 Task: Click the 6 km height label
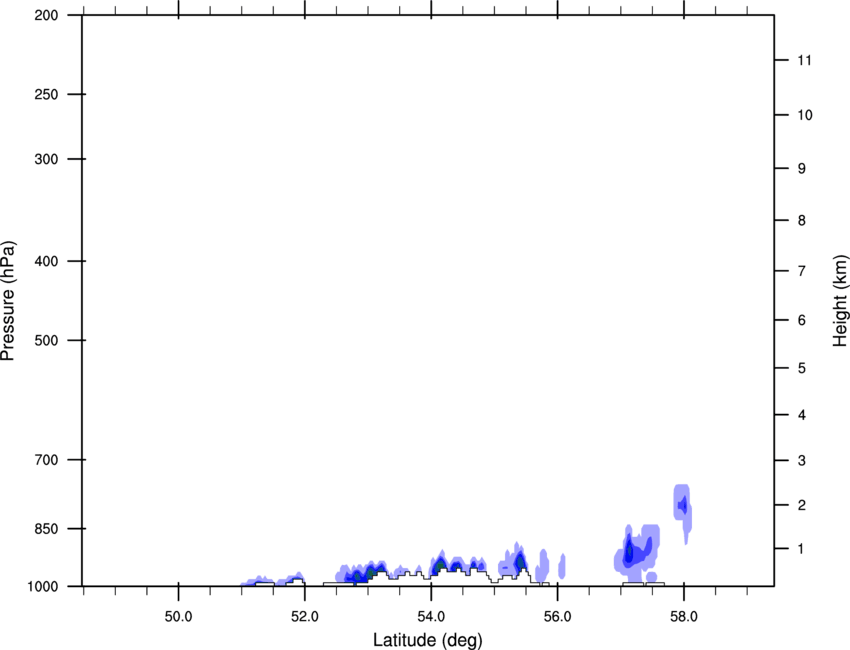click(802, 320)
